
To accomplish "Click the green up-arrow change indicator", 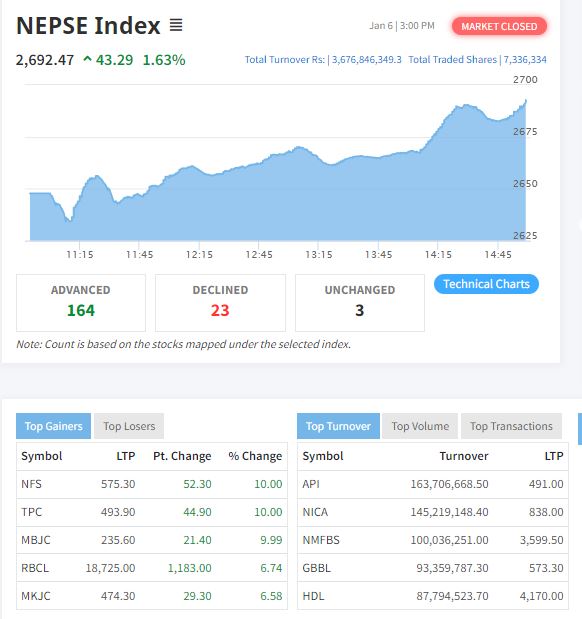I will [88, 60].
